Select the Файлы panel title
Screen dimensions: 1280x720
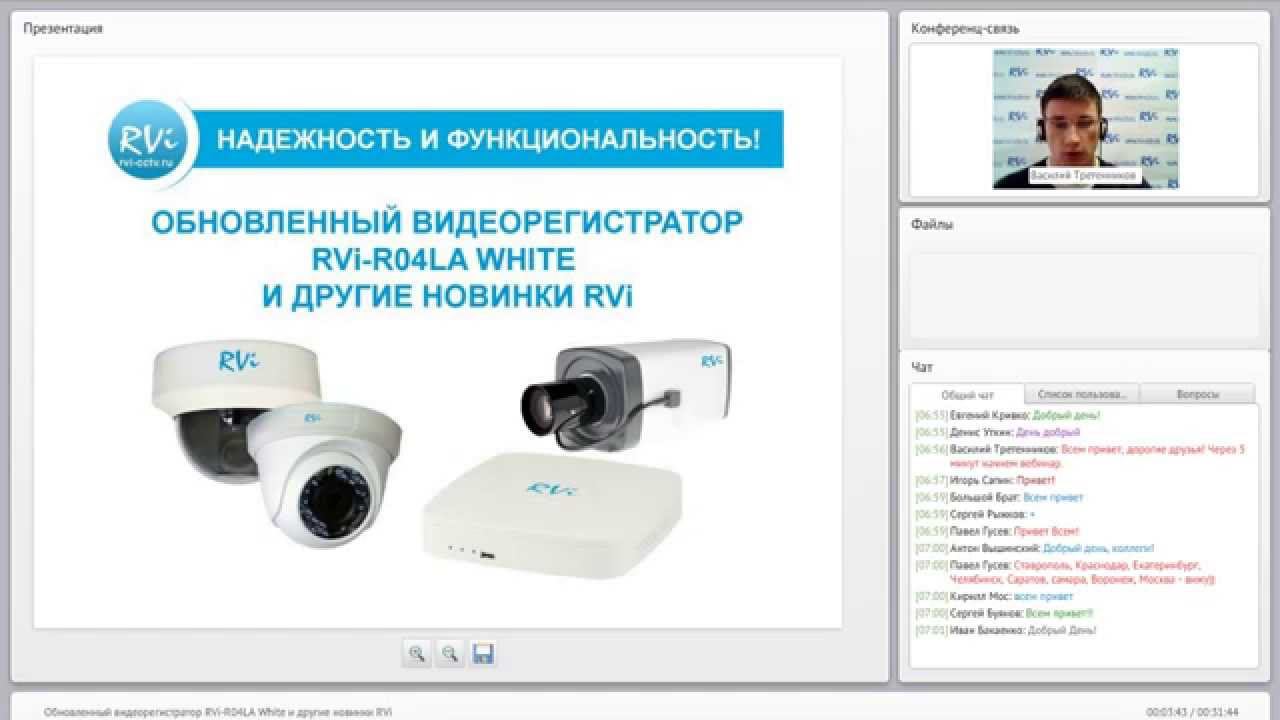[932, 225]
